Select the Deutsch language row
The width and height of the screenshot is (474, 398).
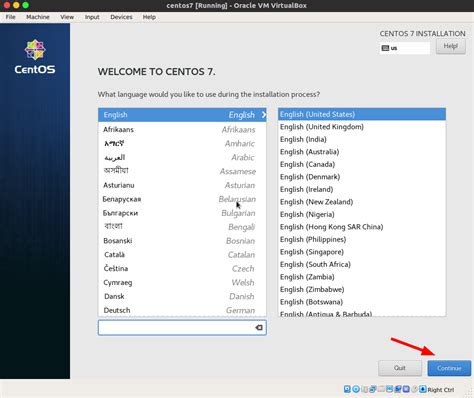pyautogui.click(x=182, y=310)
